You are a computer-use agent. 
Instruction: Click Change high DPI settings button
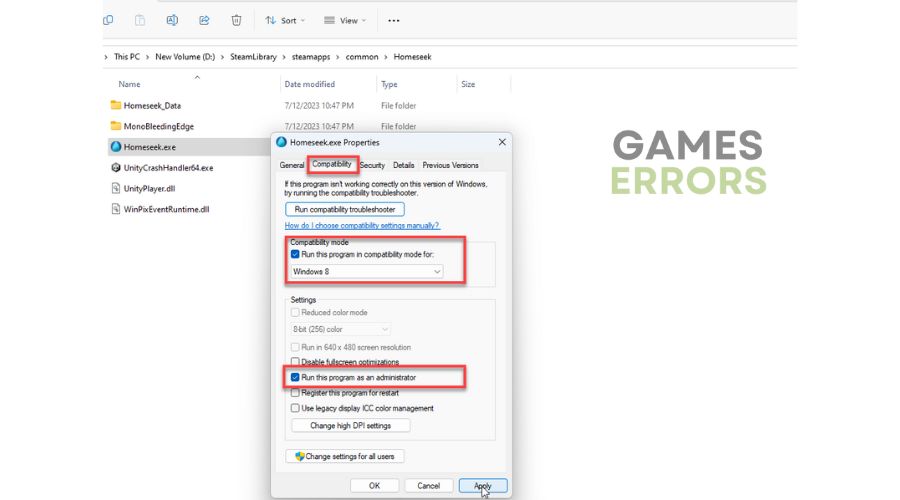(x=351, y=426)
